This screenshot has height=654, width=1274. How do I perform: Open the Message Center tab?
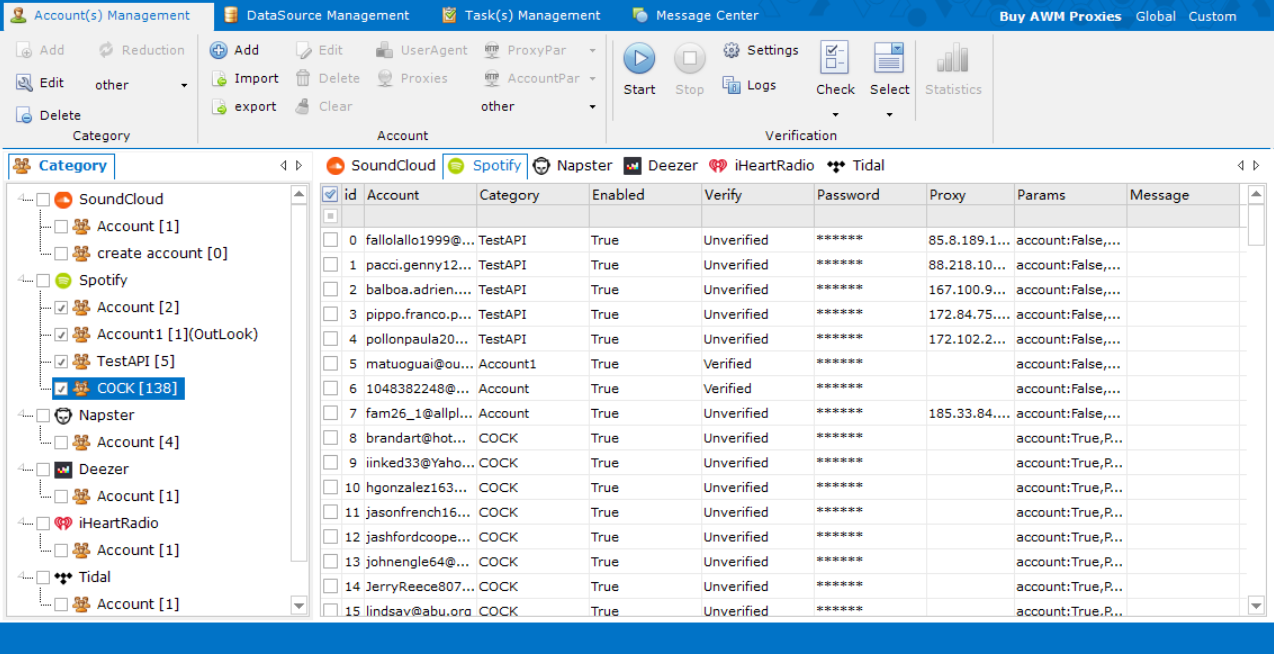[x=696, y=15]
